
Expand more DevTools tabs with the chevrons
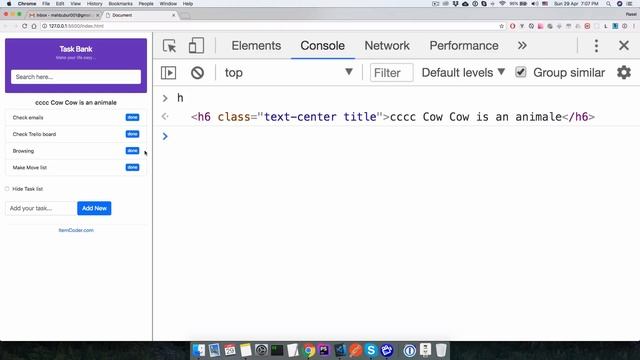522,46
